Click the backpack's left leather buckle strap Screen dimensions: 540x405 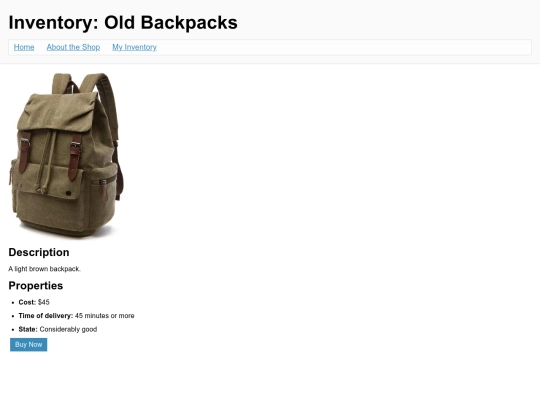(24, 152)
